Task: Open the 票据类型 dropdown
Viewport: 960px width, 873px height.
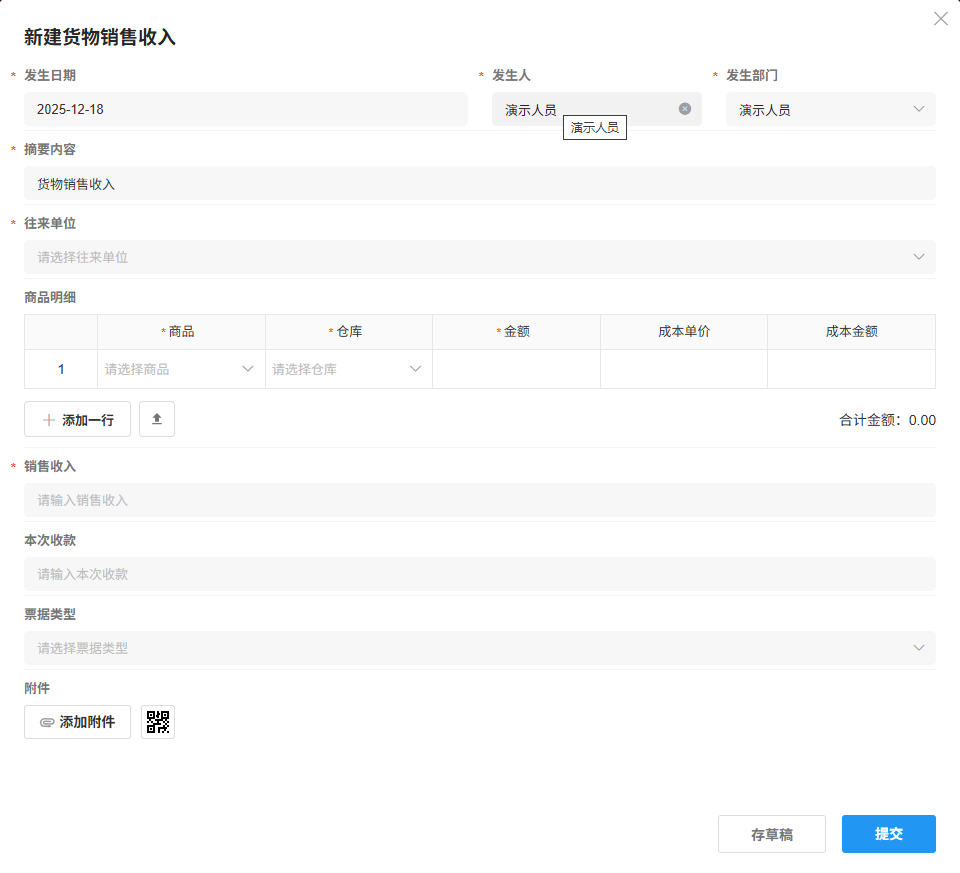Action: [480, 648]
